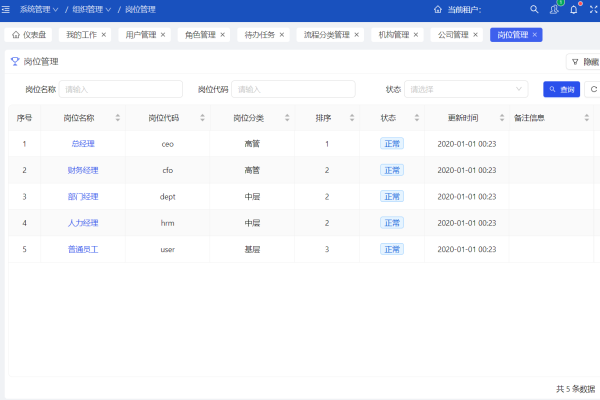Sort by 岗位代码 column arrows

[202, 118]
